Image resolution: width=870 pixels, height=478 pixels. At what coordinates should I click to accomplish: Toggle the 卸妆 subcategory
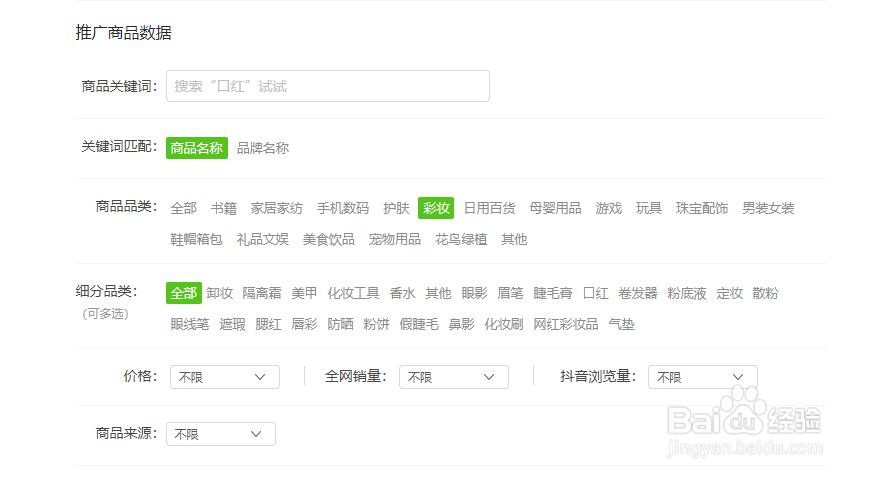click(220, 293)
